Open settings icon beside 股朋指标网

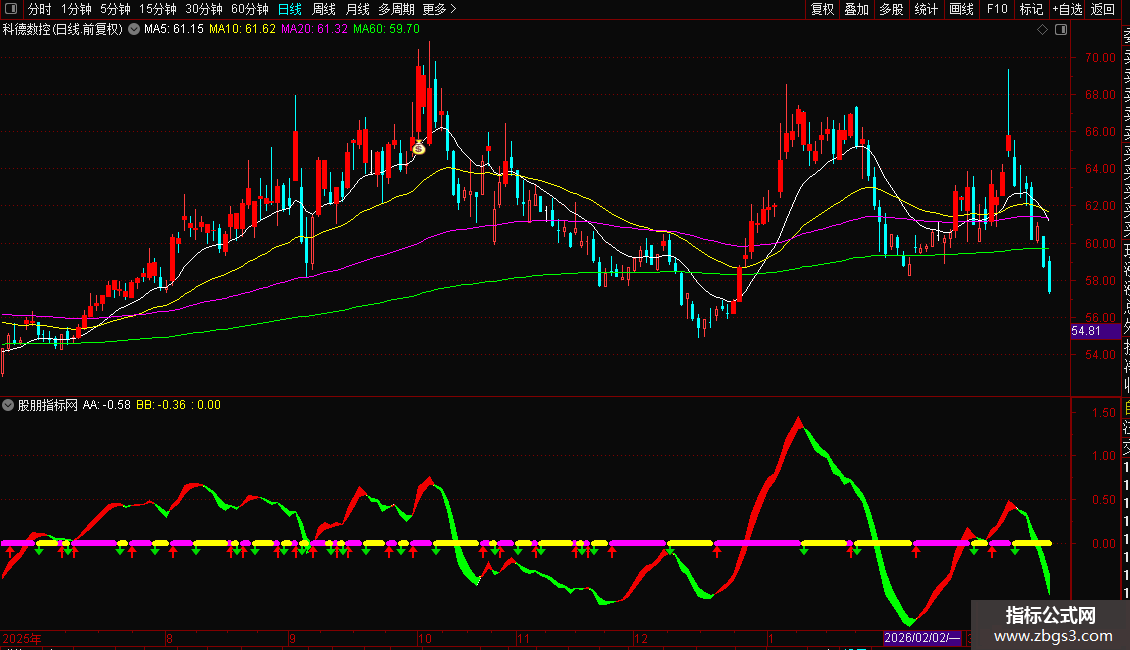pos(8,405)
